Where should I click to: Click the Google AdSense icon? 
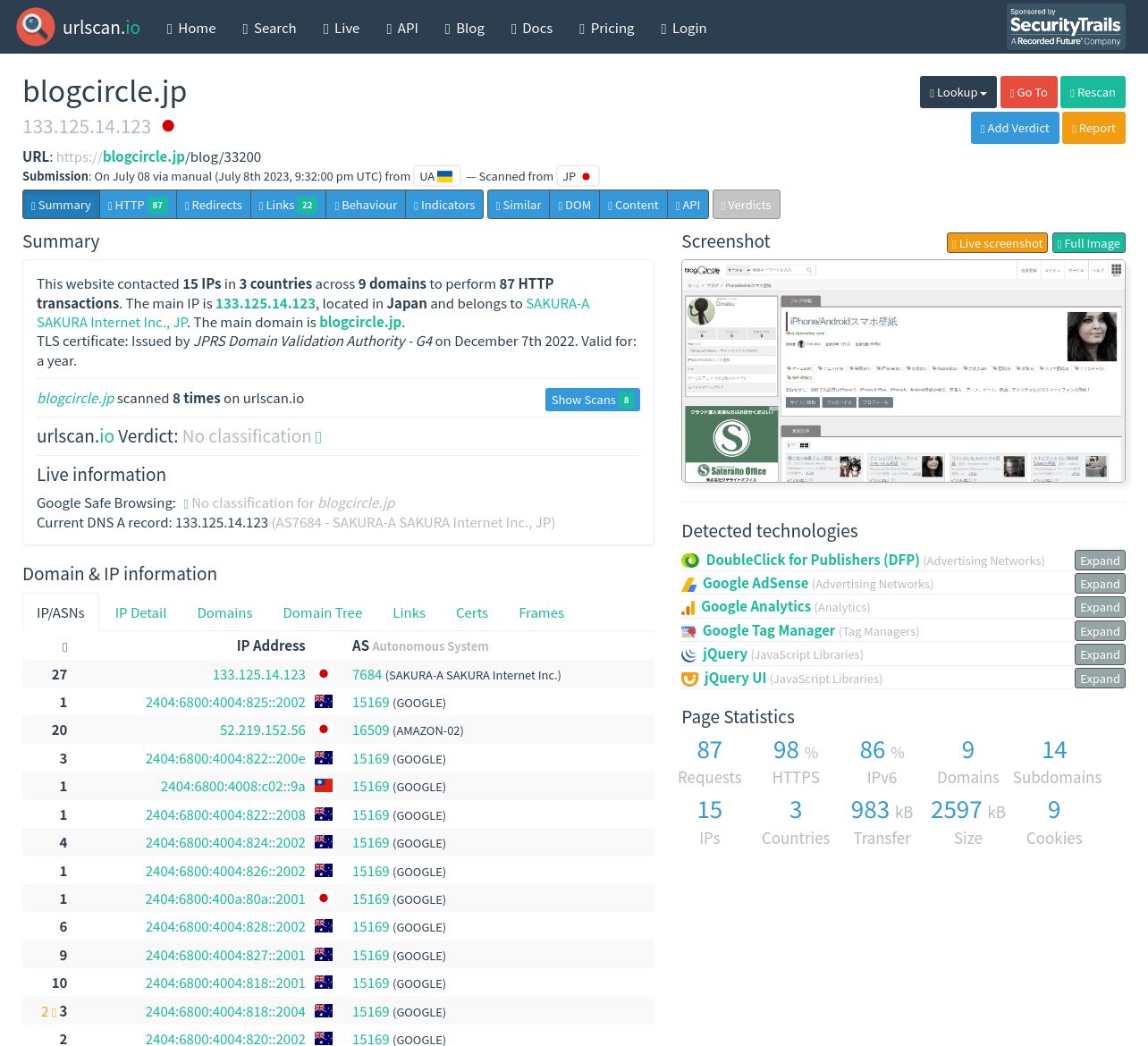click(x=689, y=584)
